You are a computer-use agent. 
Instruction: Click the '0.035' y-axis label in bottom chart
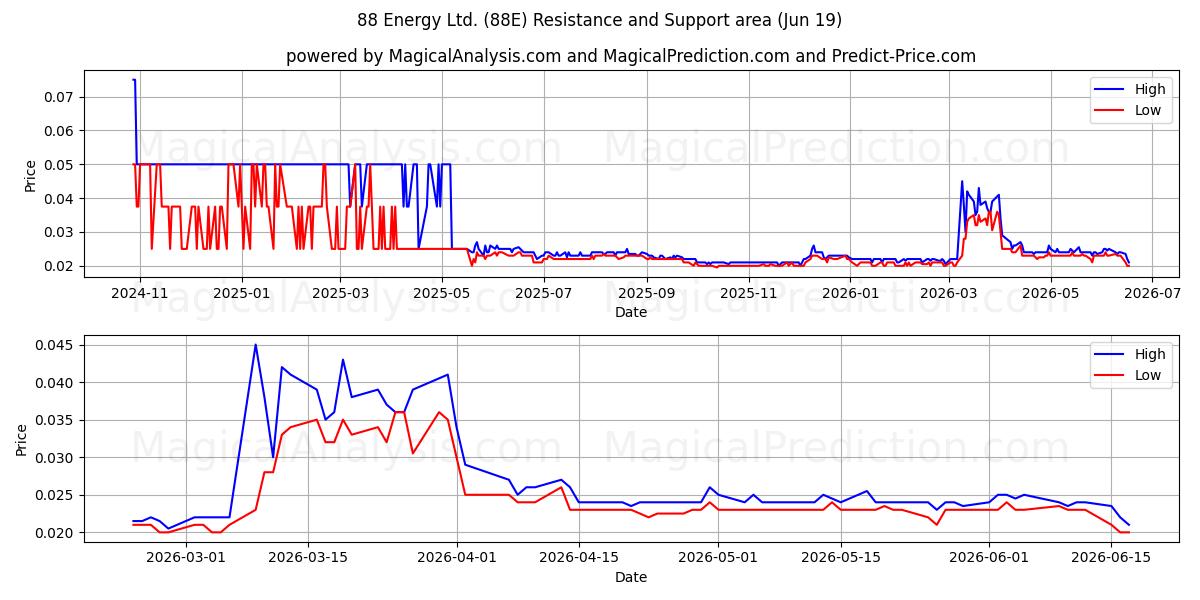(x=56, y=421)
